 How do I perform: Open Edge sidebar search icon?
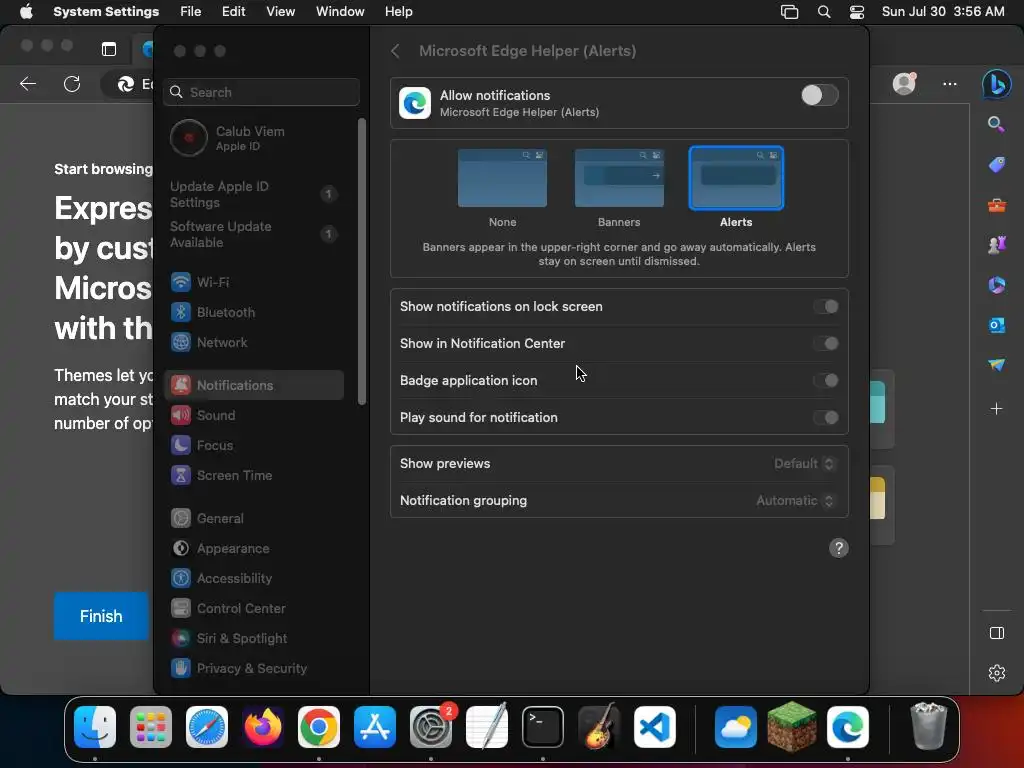[997, 124]
